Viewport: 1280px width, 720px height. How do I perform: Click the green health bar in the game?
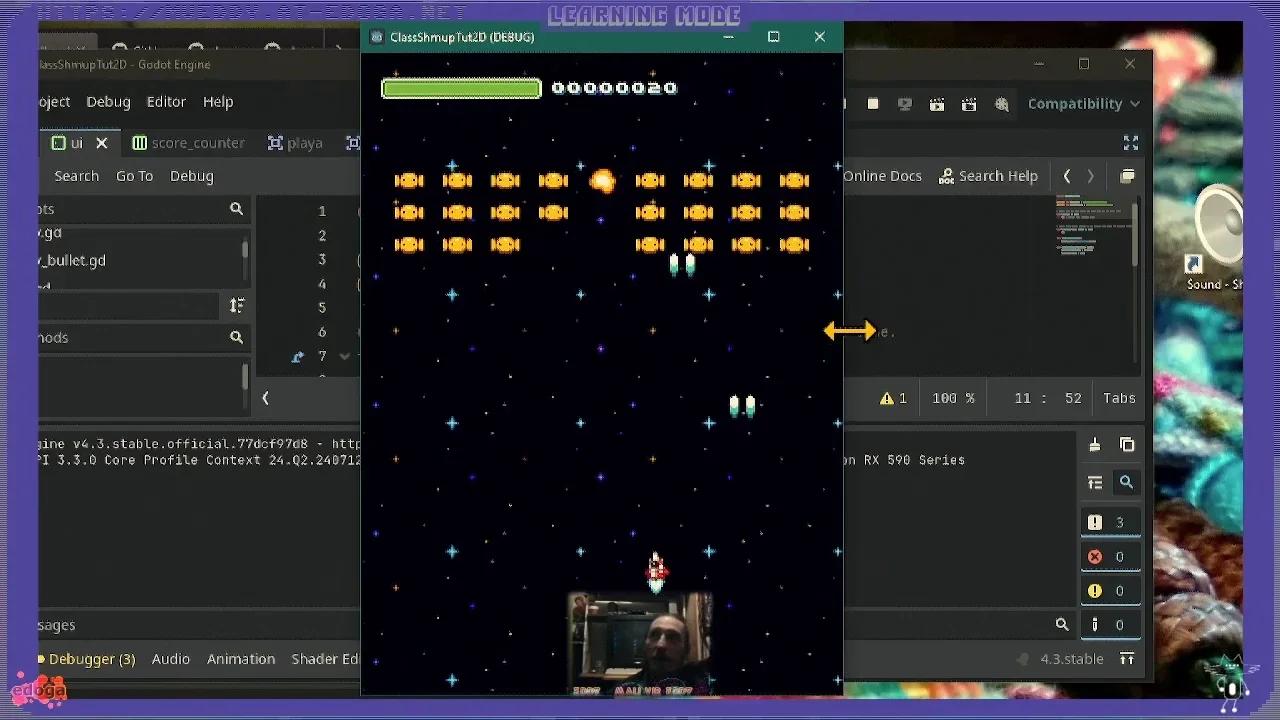pyautogui.click(x=460, y=88)
